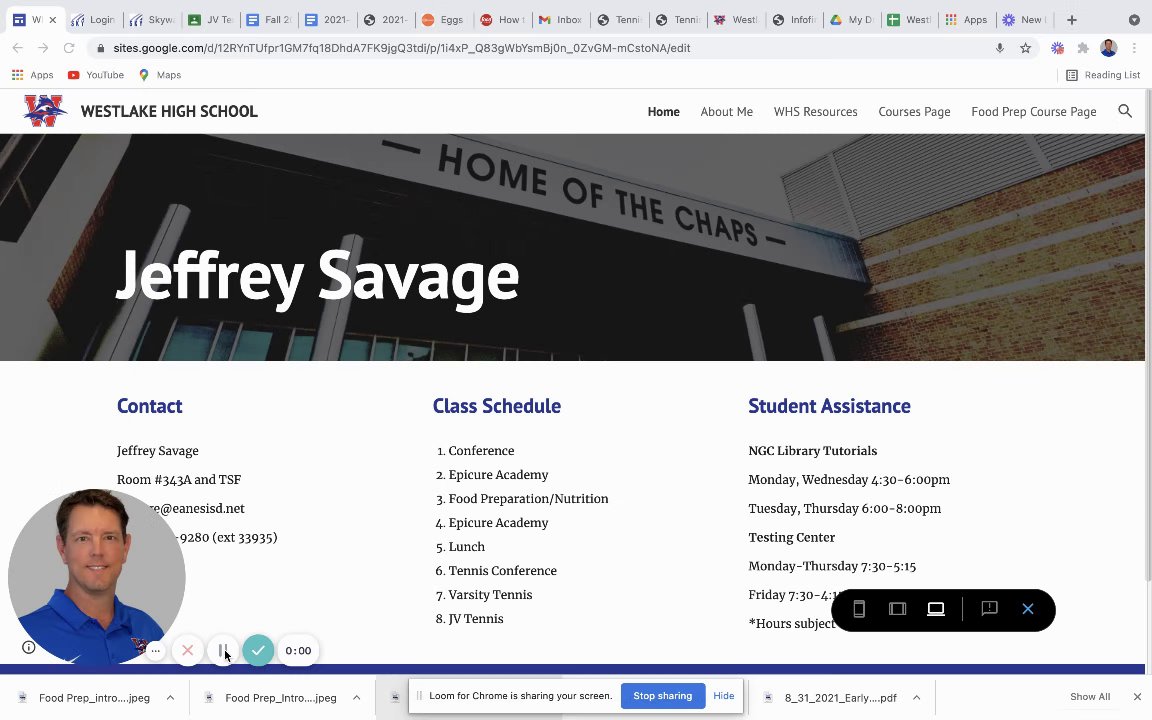Click 'Room #343A and TSF' text
Screen dimensions: 1152x720
pos(179,479)
